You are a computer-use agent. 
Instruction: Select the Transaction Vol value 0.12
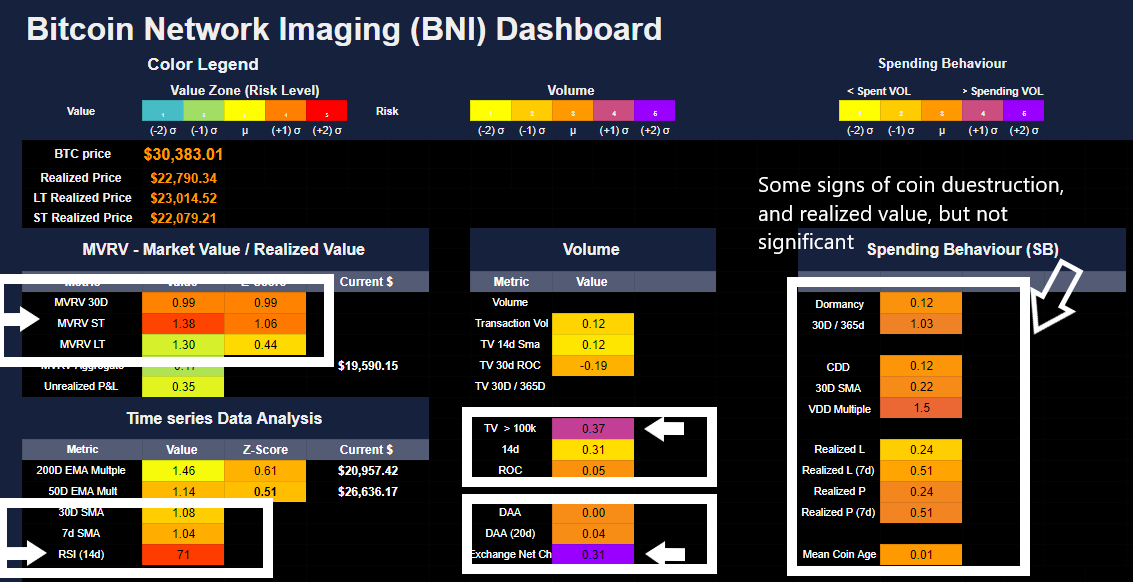click(593, 323)
